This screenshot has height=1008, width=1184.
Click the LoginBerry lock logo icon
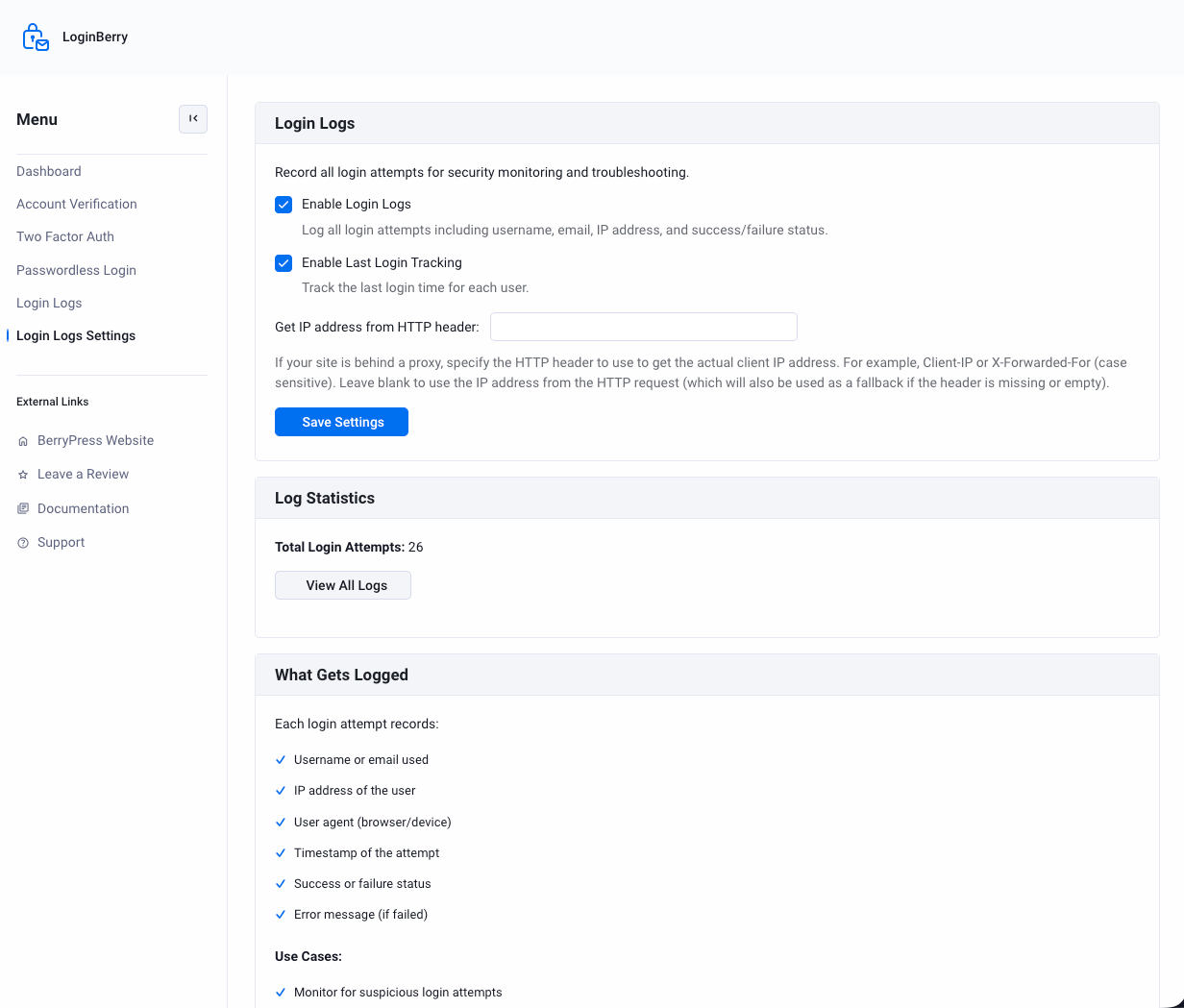[36, 37]
